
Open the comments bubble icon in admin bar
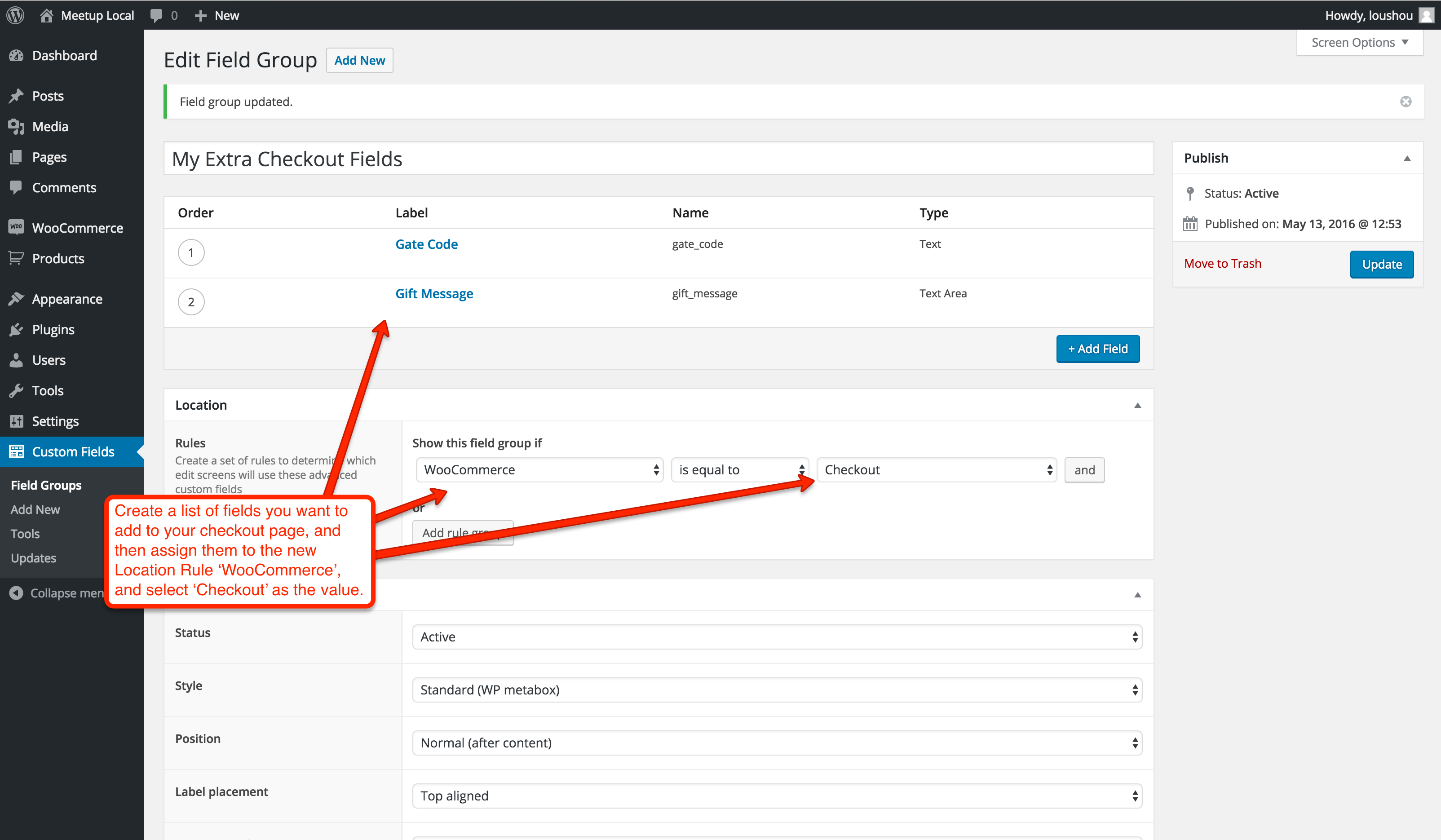[x=155, y=15]
